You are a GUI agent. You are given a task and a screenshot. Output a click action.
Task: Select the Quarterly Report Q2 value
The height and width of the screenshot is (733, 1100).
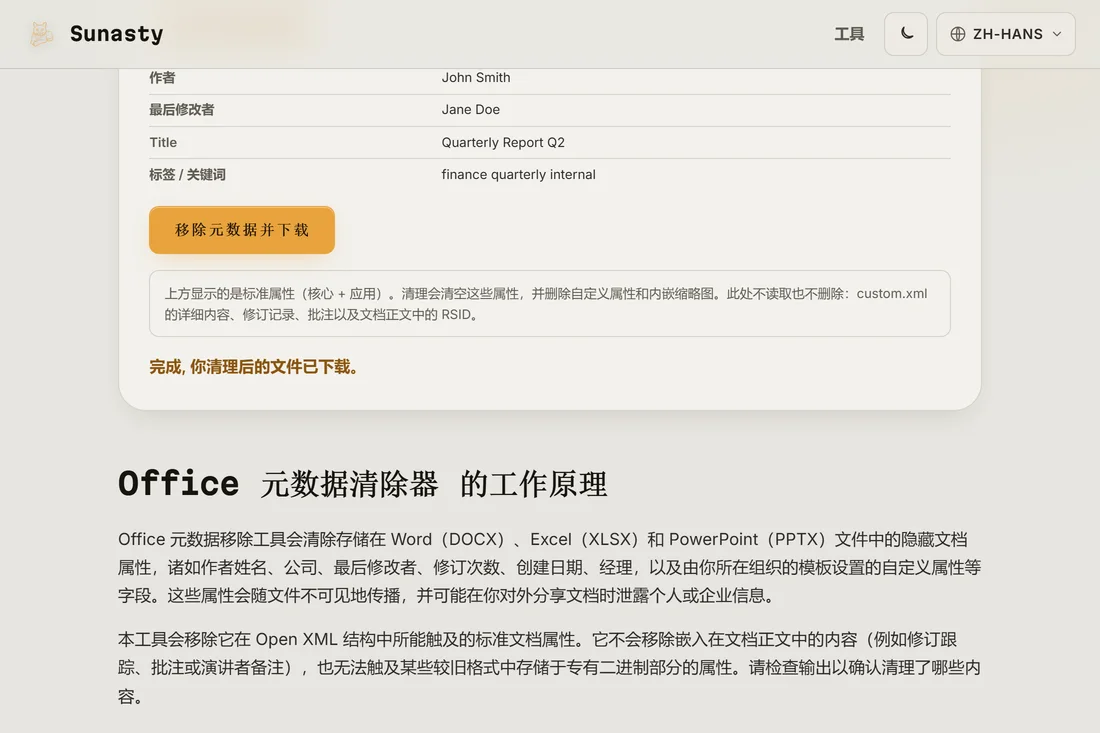(x=503, y=142)
